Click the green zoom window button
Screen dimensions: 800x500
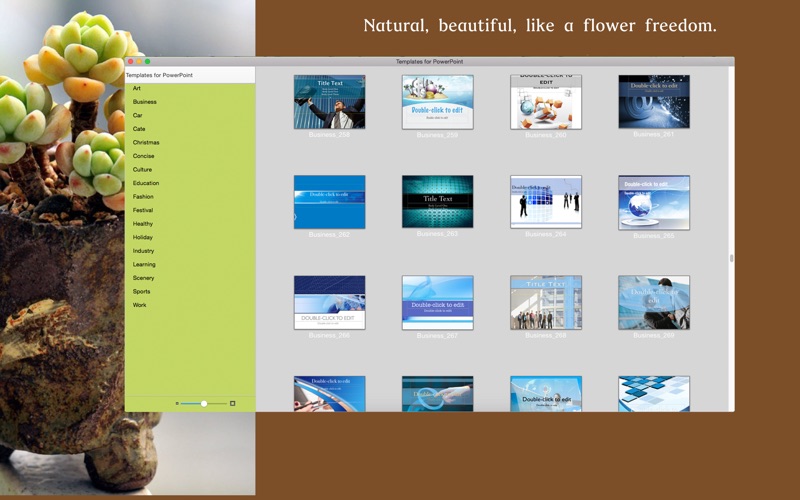(x=148, y=62)
